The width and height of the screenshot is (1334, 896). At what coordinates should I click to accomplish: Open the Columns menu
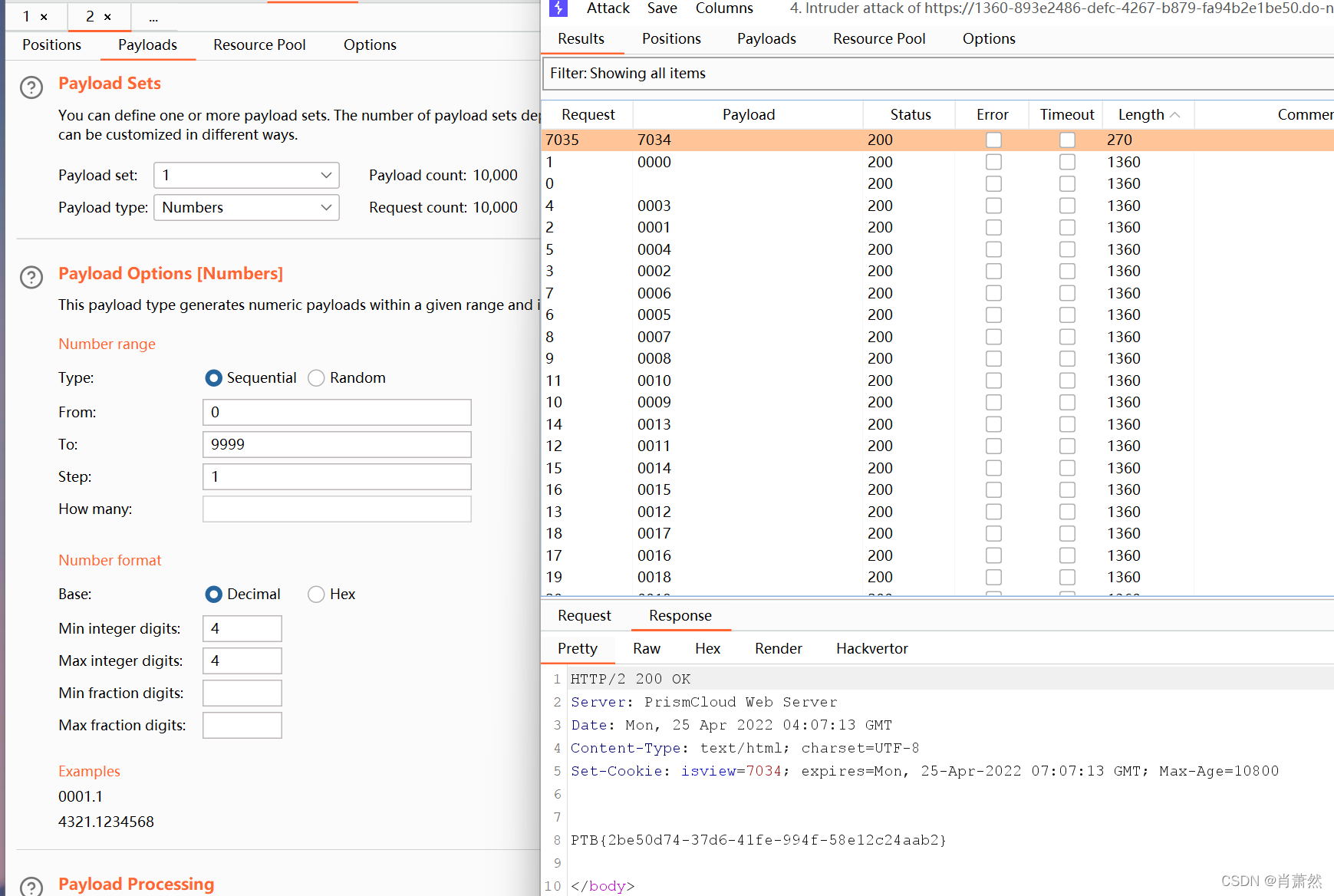(x=724, y=8)
